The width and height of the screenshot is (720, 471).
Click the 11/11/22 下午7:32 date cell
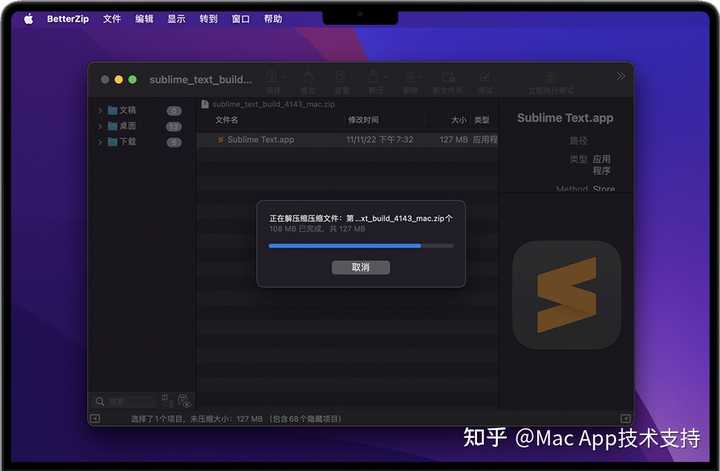(x=380, y=140)
